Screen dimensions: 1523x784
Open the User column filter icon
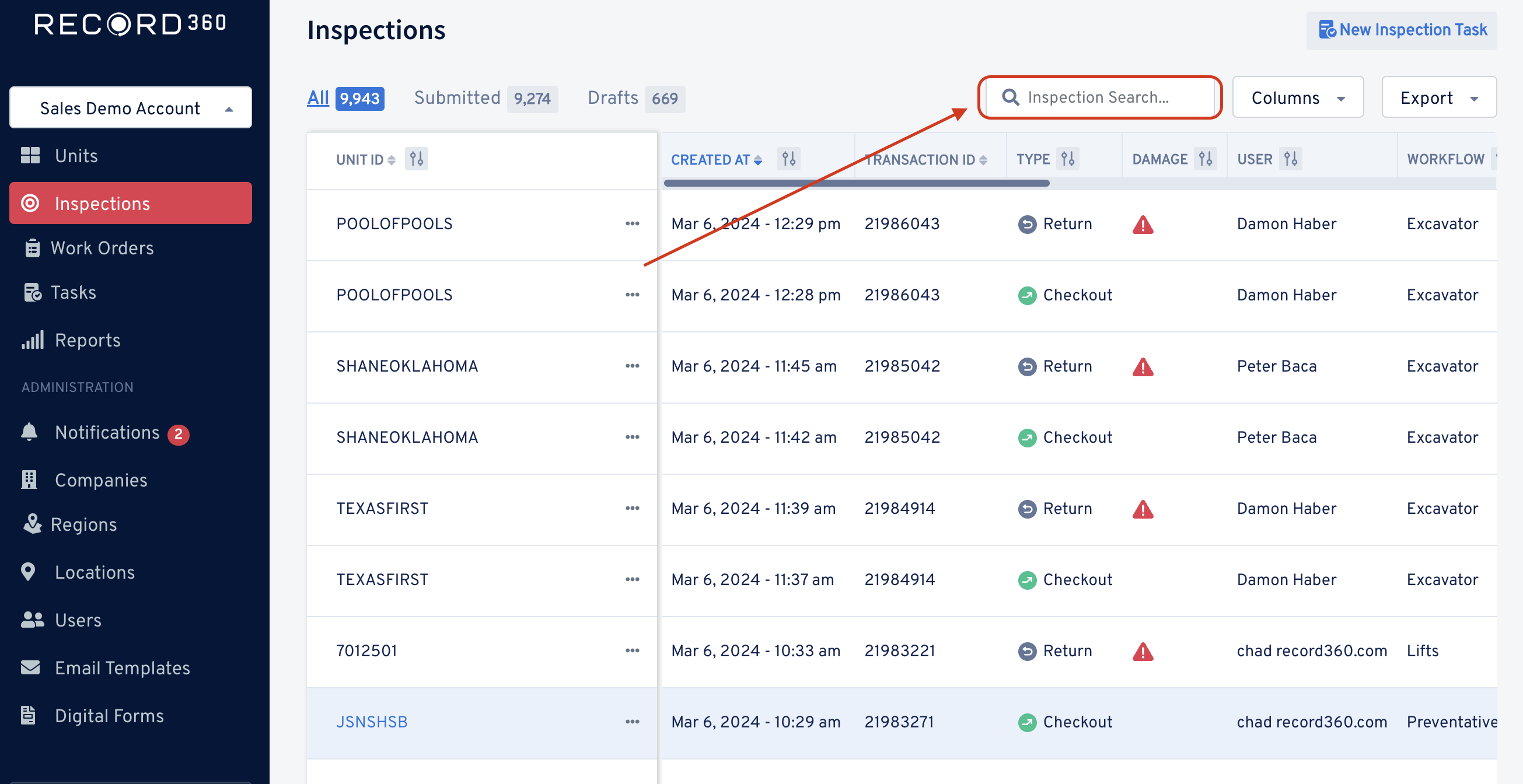(x=1291, y=159)
